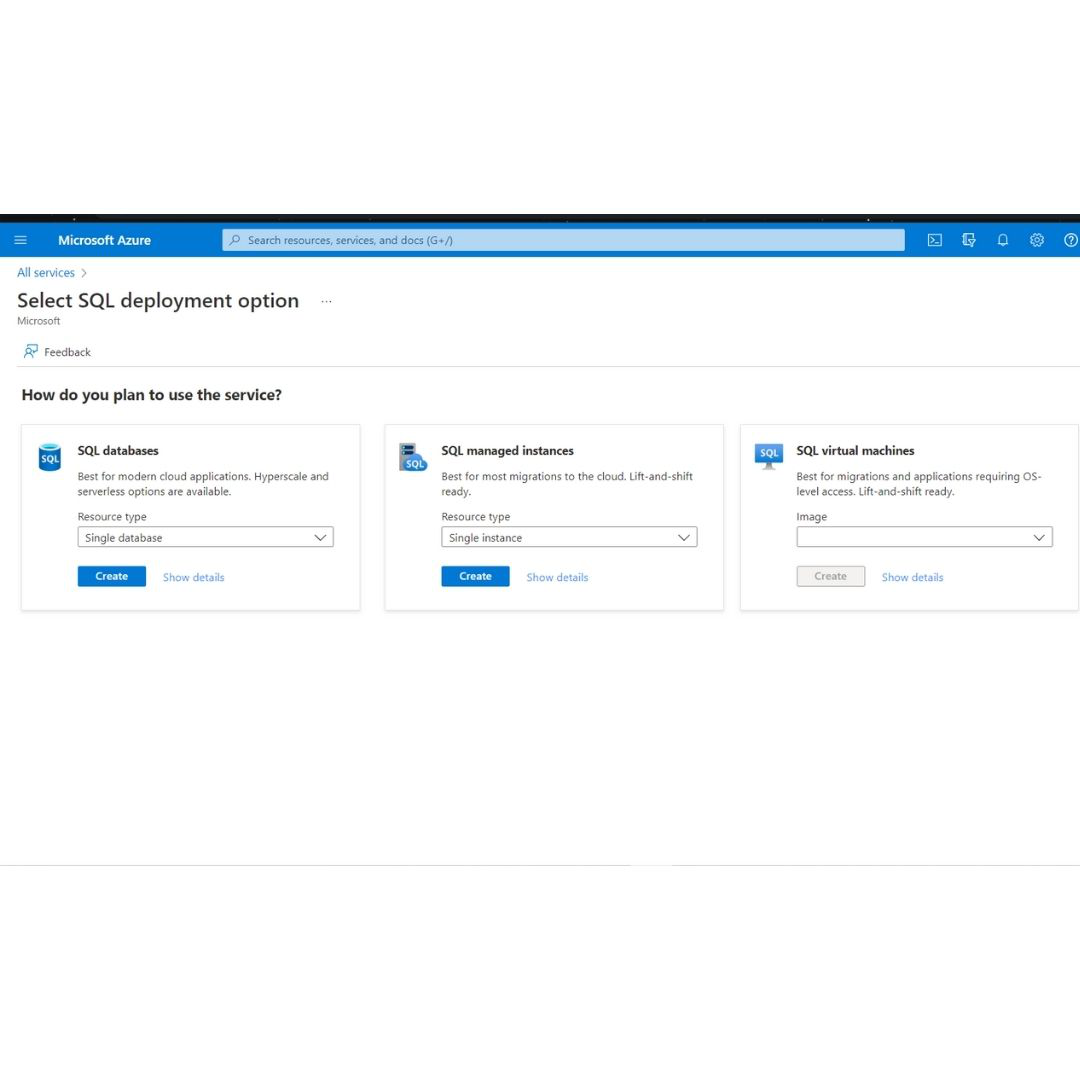Open the help question mark icon
The image size is (1080, 1080).
(1070, 240)
